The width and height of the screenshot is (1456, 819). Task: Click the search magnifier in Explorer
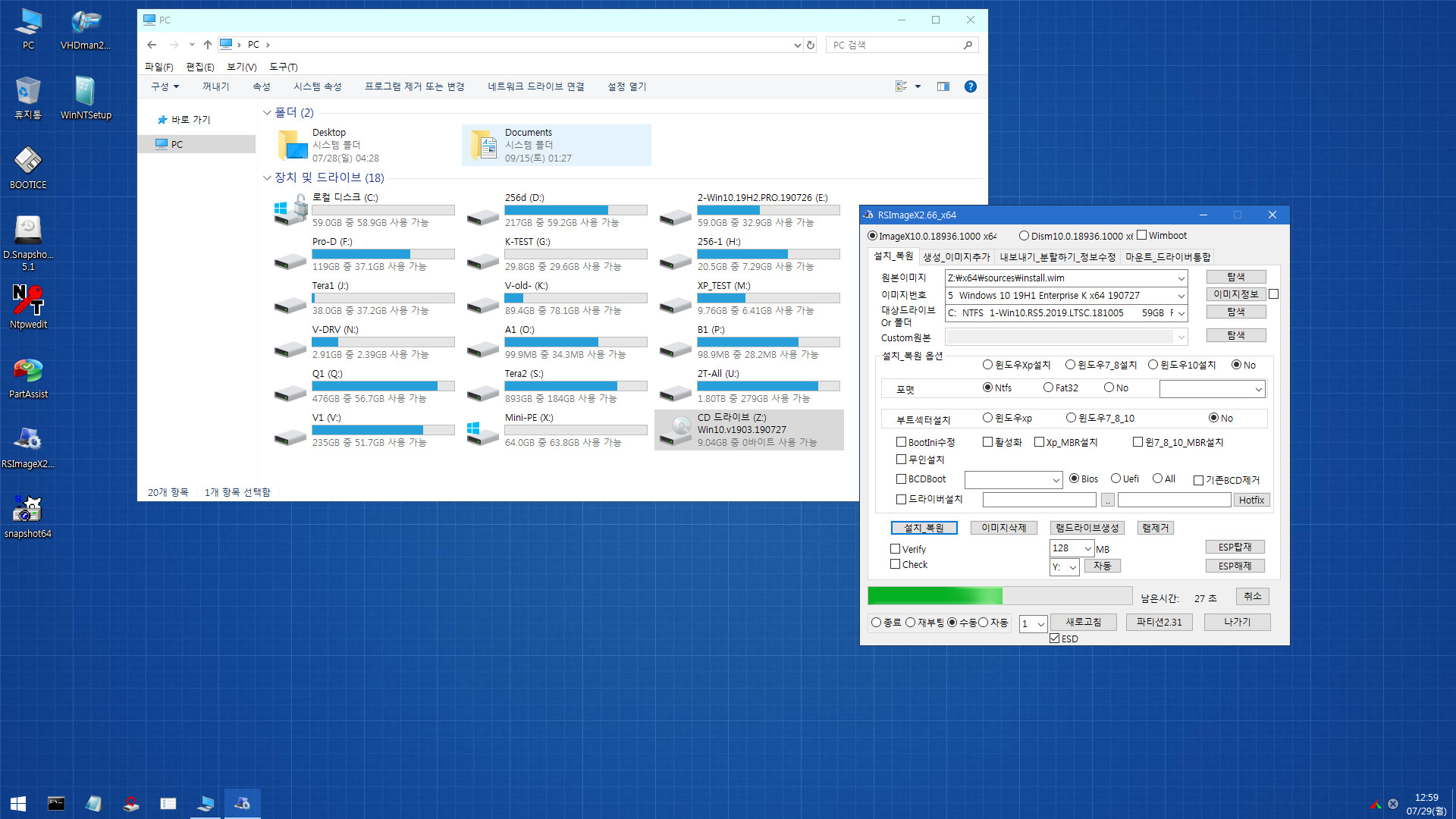pyautogui.click(x=968, y=45)
